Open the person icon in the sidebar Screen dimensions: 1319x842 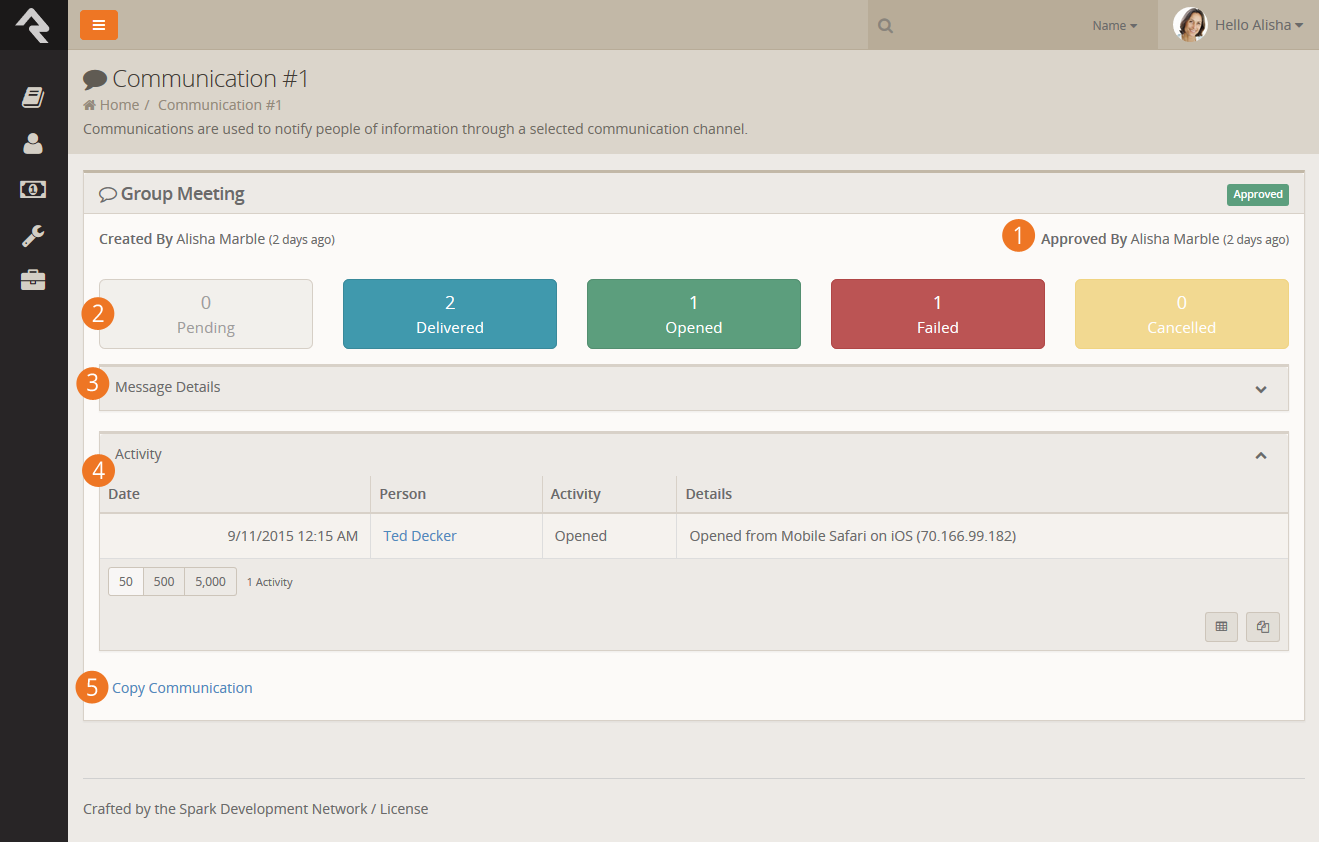33,143
